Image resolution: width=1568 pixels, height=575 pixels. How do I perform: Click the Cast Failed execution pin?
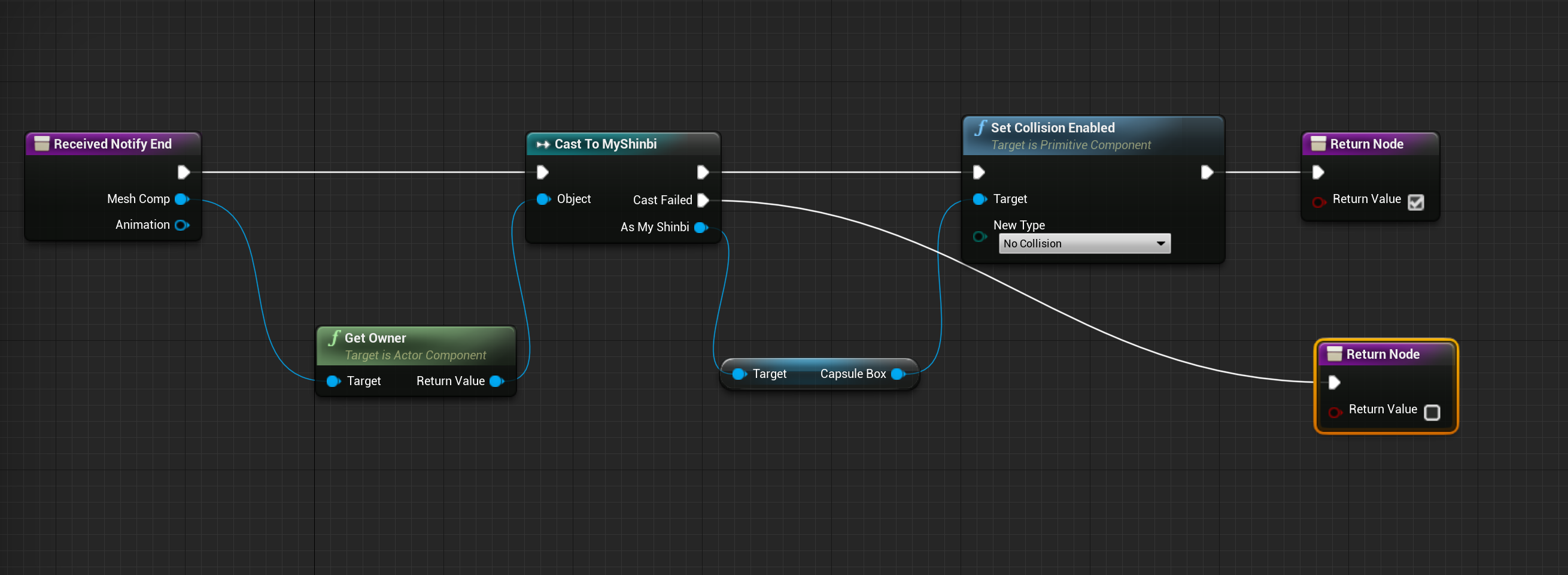click(x=704, y=200)
